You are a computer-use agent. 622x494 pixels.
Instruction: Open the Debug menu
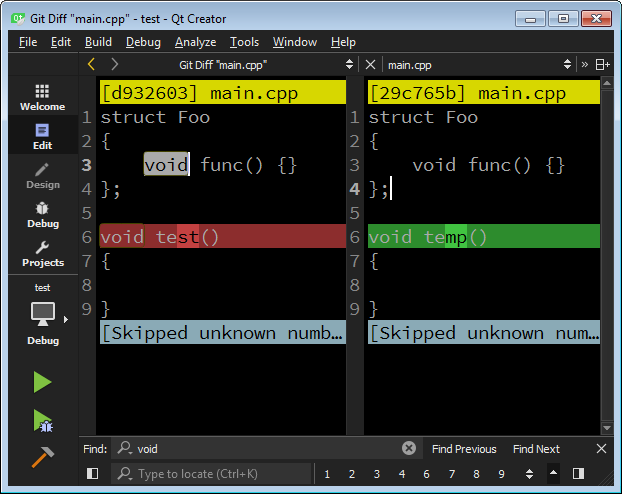point(143,42)
